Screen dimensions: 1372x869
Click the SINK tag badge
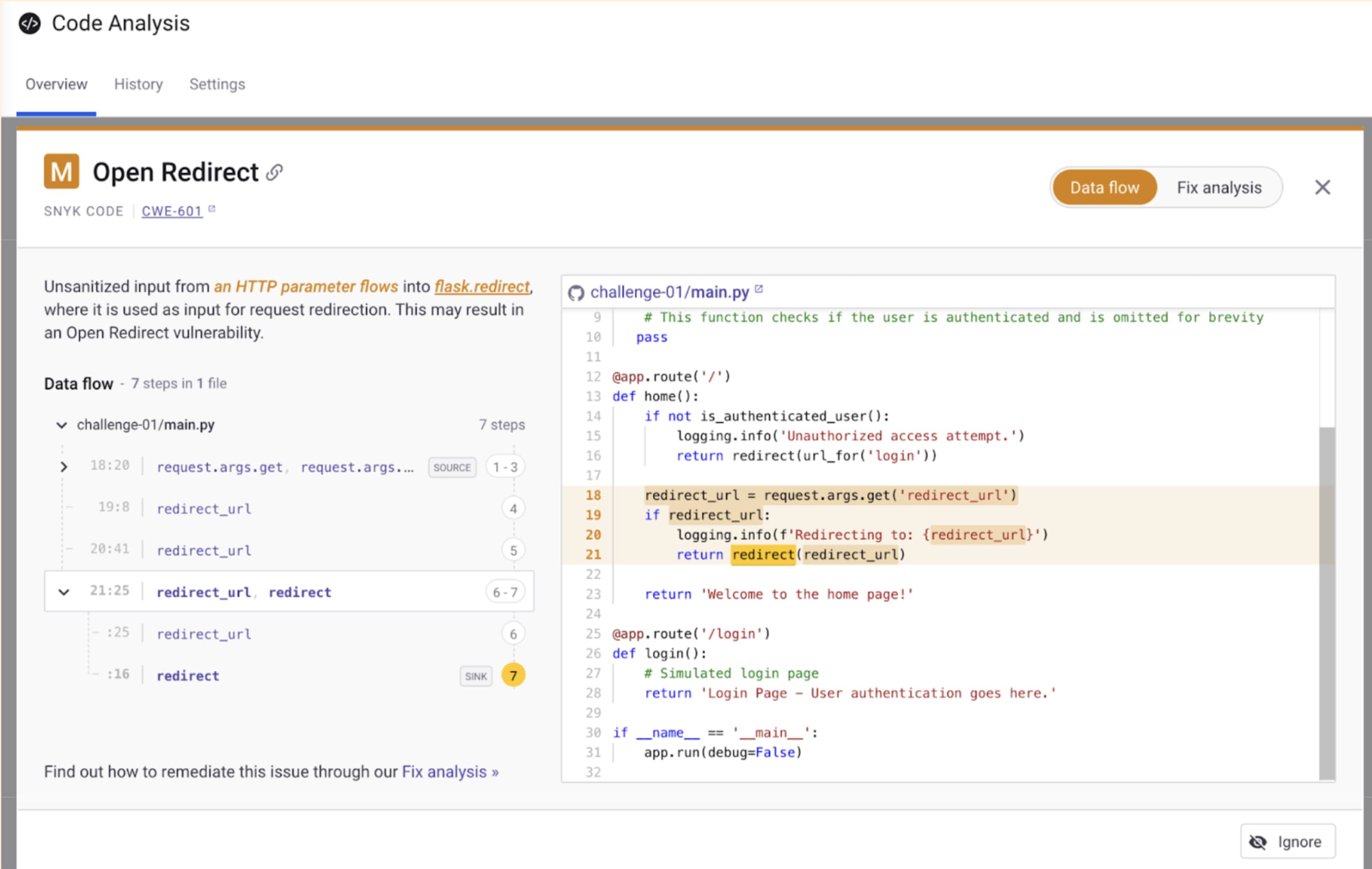coord(476,676)
